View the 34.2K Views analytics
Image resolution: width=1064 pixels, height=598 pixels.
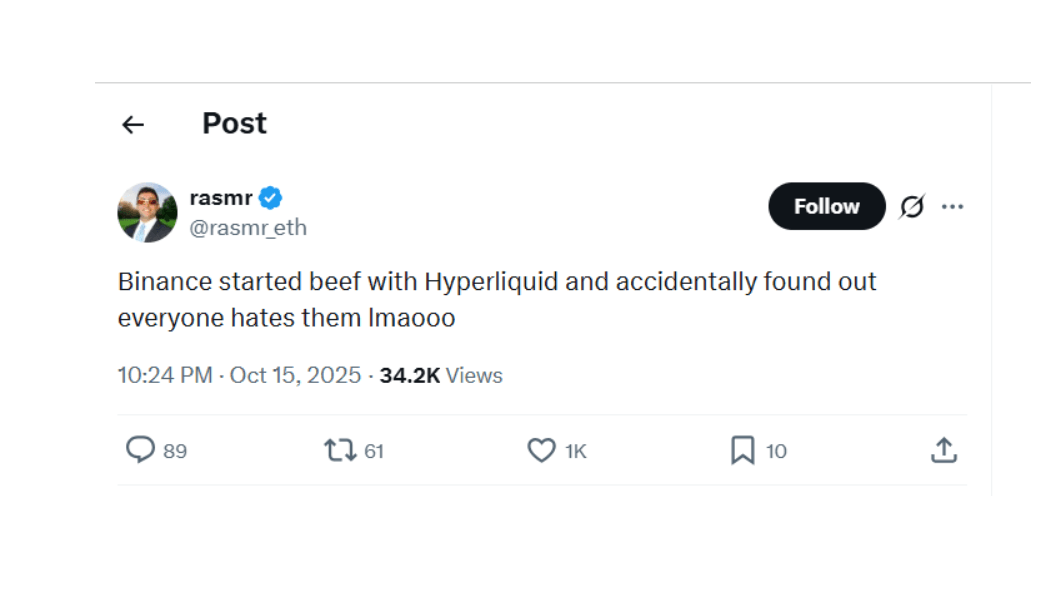441,375
